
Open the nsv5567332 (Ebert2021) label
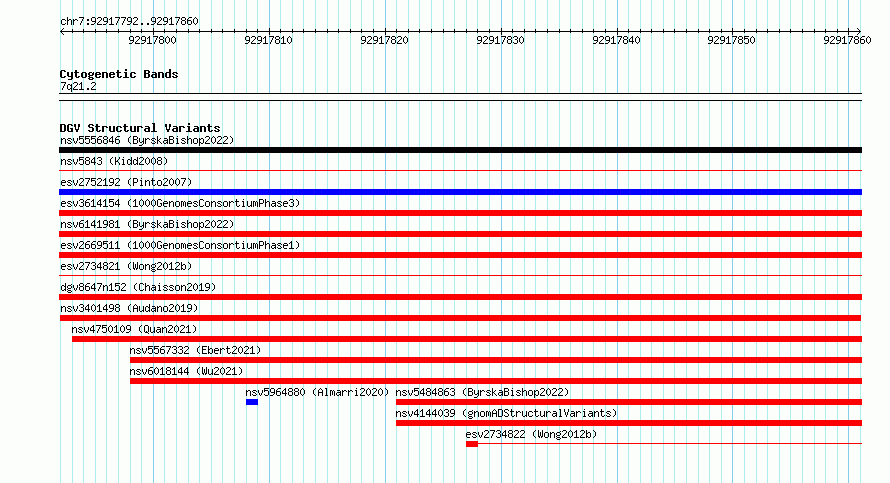point(195,350)
